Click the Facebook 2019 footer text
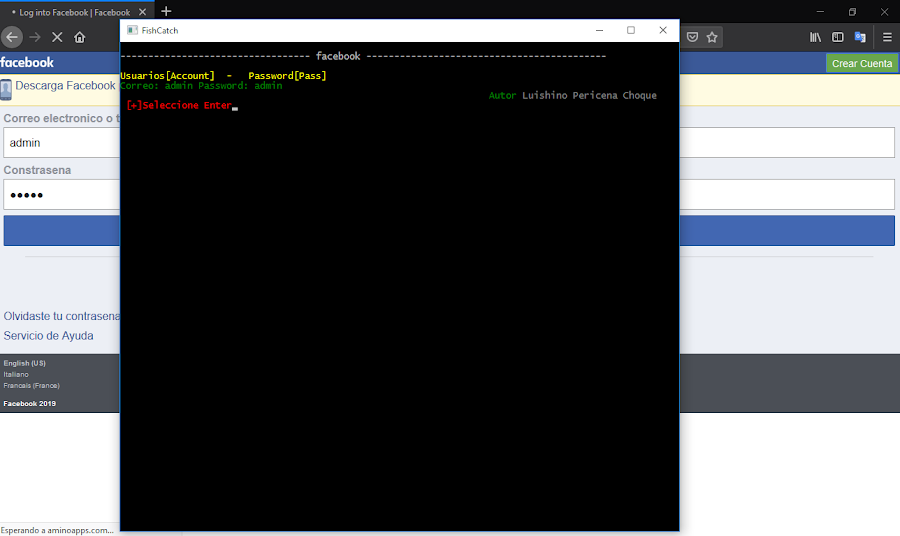900x536 pixels. coord(29,403)
